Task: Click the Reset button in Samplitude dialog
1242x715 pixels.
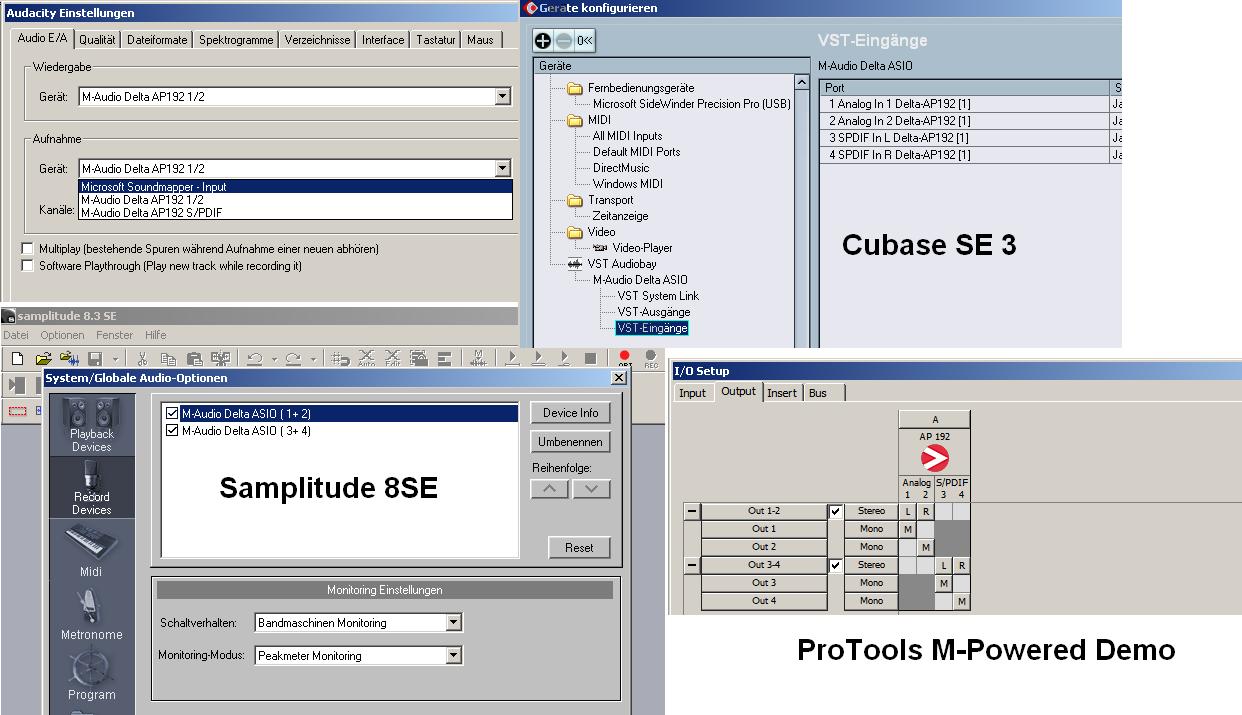Action: [x=579, y=547]
